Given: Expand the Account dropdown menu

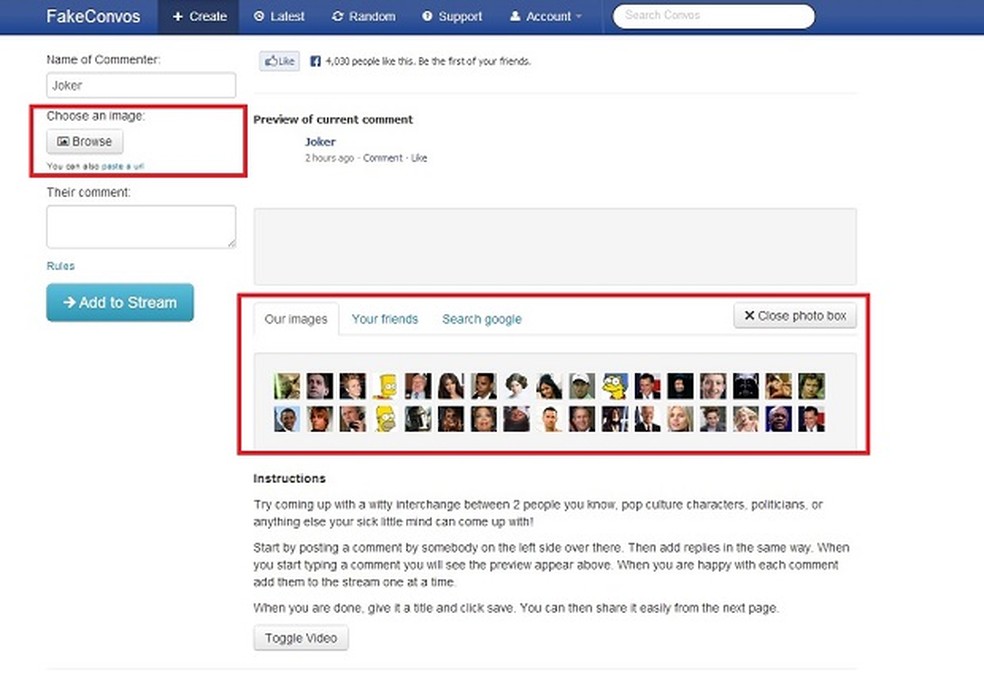Looking at the screenshot, I should 545,16.
